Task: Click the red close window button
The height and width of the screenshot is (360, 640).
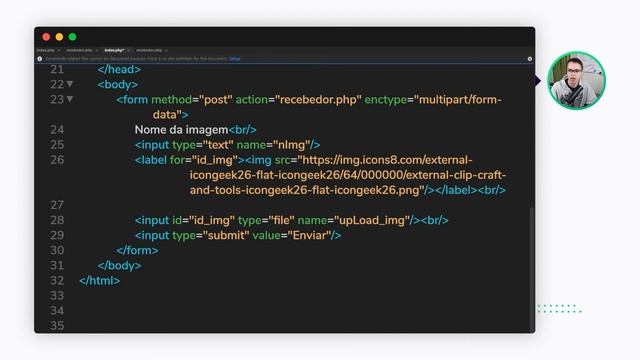Action: pyautogui.click(x=46, y=37)
